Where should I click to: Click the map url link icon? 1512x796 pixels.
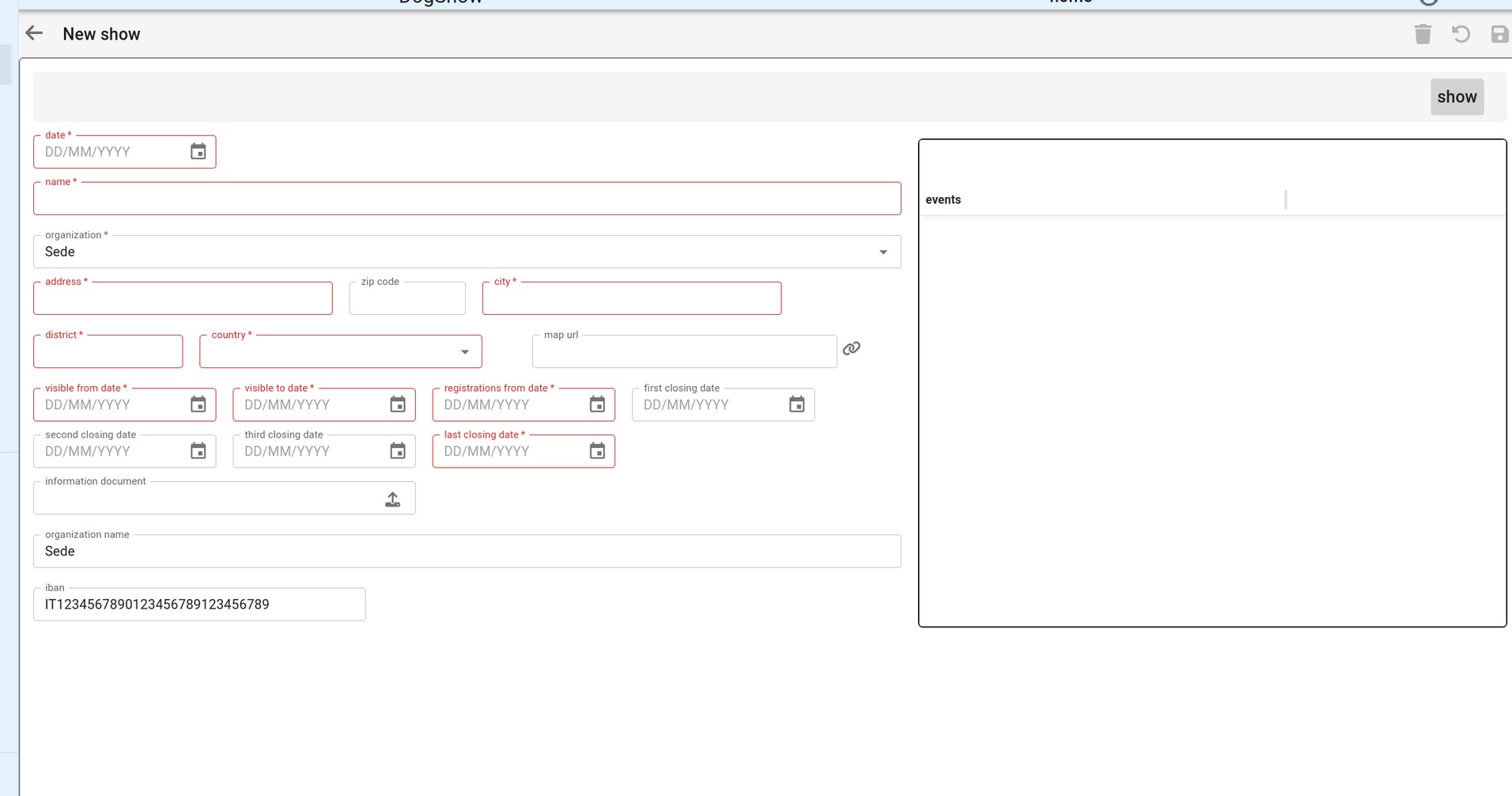coord(852,348)
